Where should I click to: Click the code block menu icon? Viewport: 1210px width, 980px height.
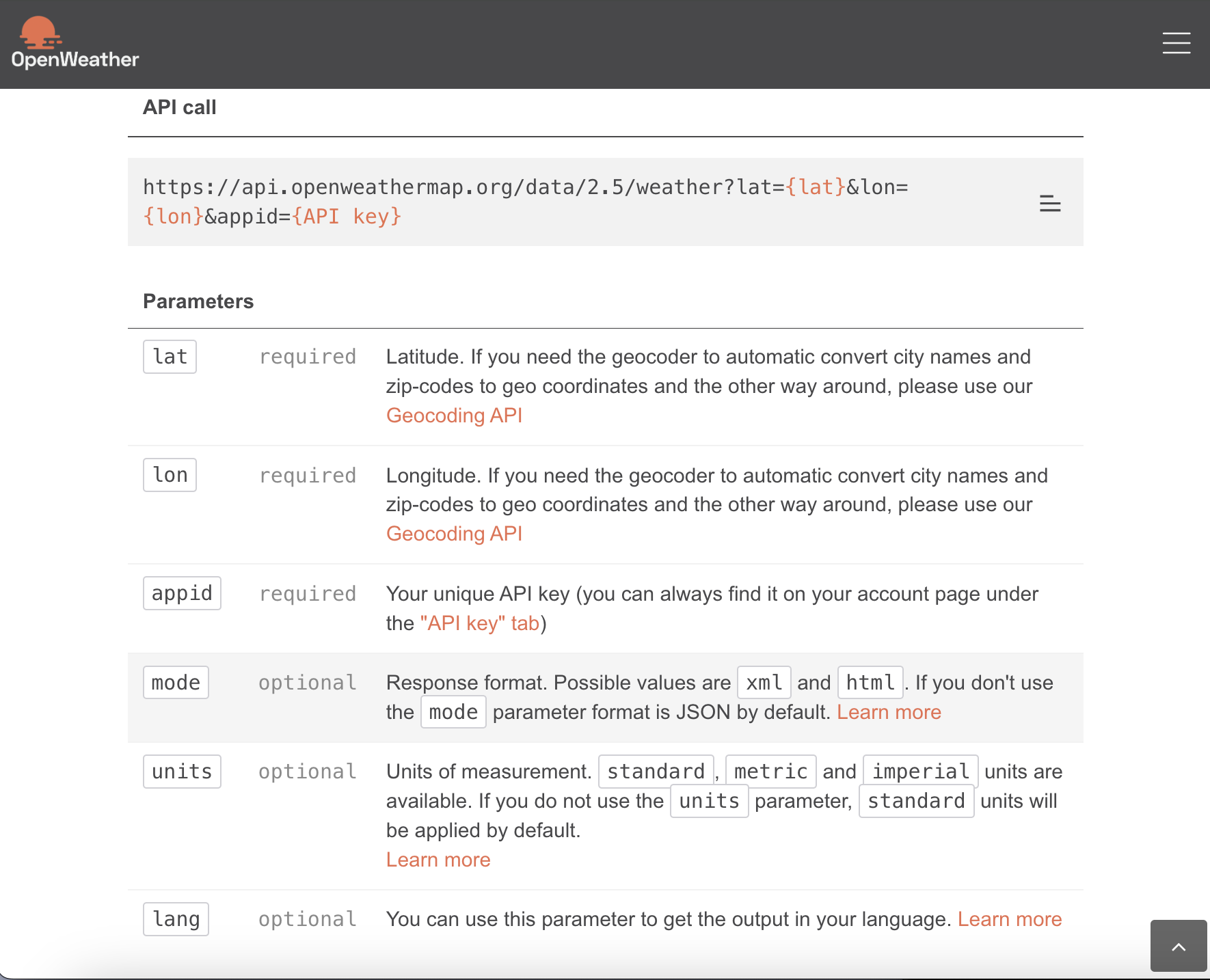click(x=1050, y=203)
